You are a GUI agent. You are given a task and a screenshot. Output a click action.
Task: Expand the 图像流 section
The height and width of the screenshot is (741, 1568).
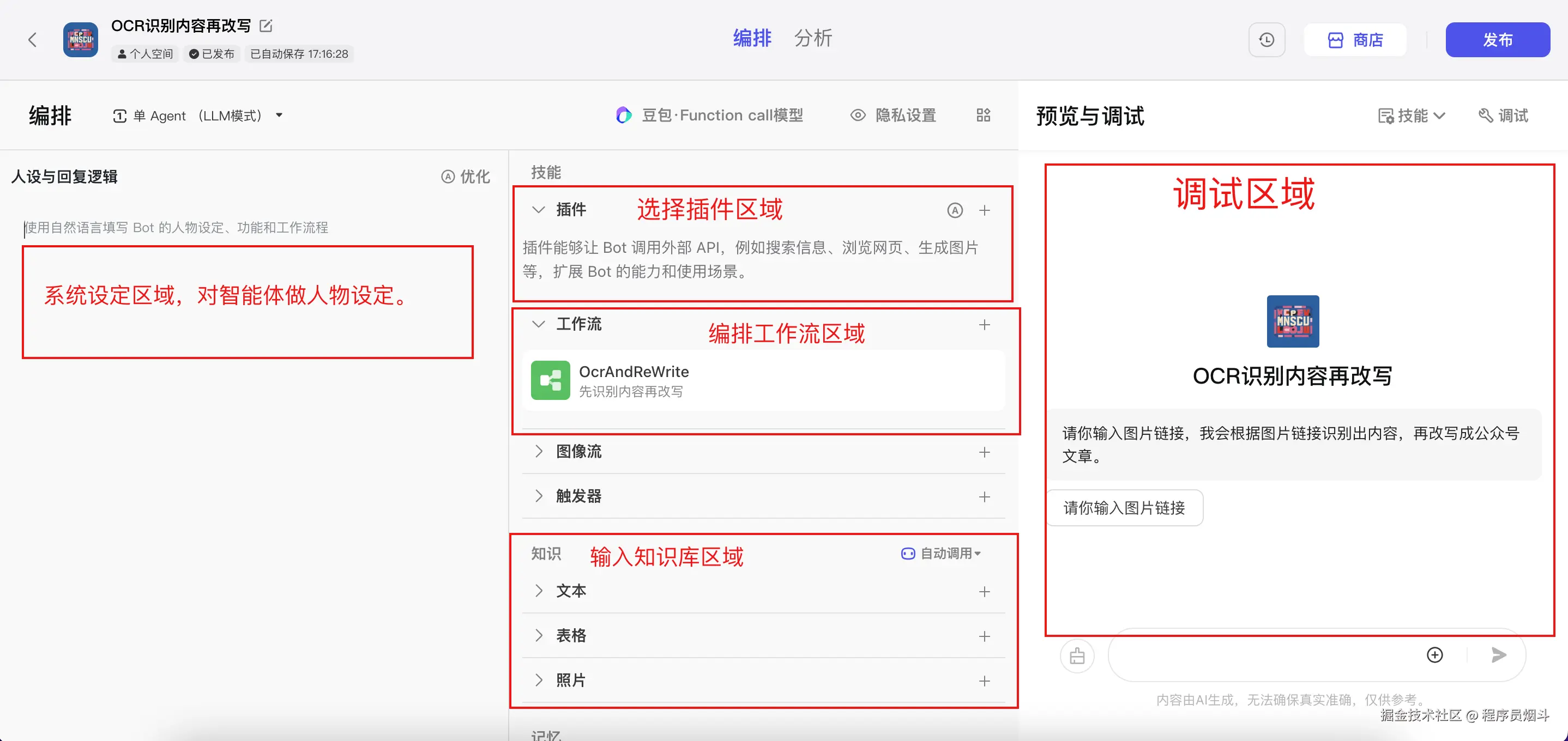[538, 452]
